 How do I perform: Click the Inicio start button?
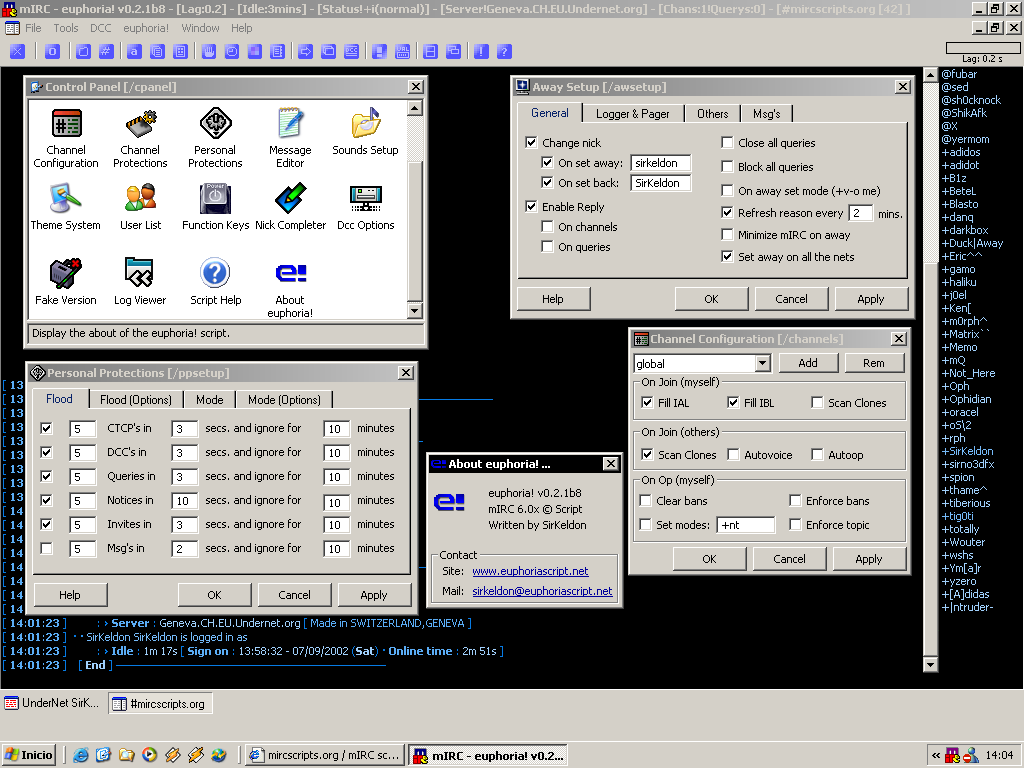point(29,755)
